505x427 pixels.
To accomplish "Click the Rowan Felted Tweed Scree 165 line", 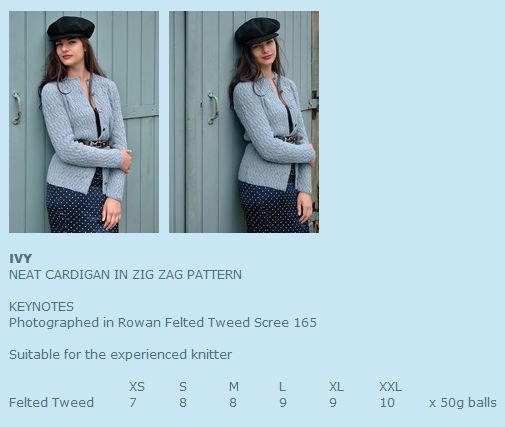I will [163, 323].
